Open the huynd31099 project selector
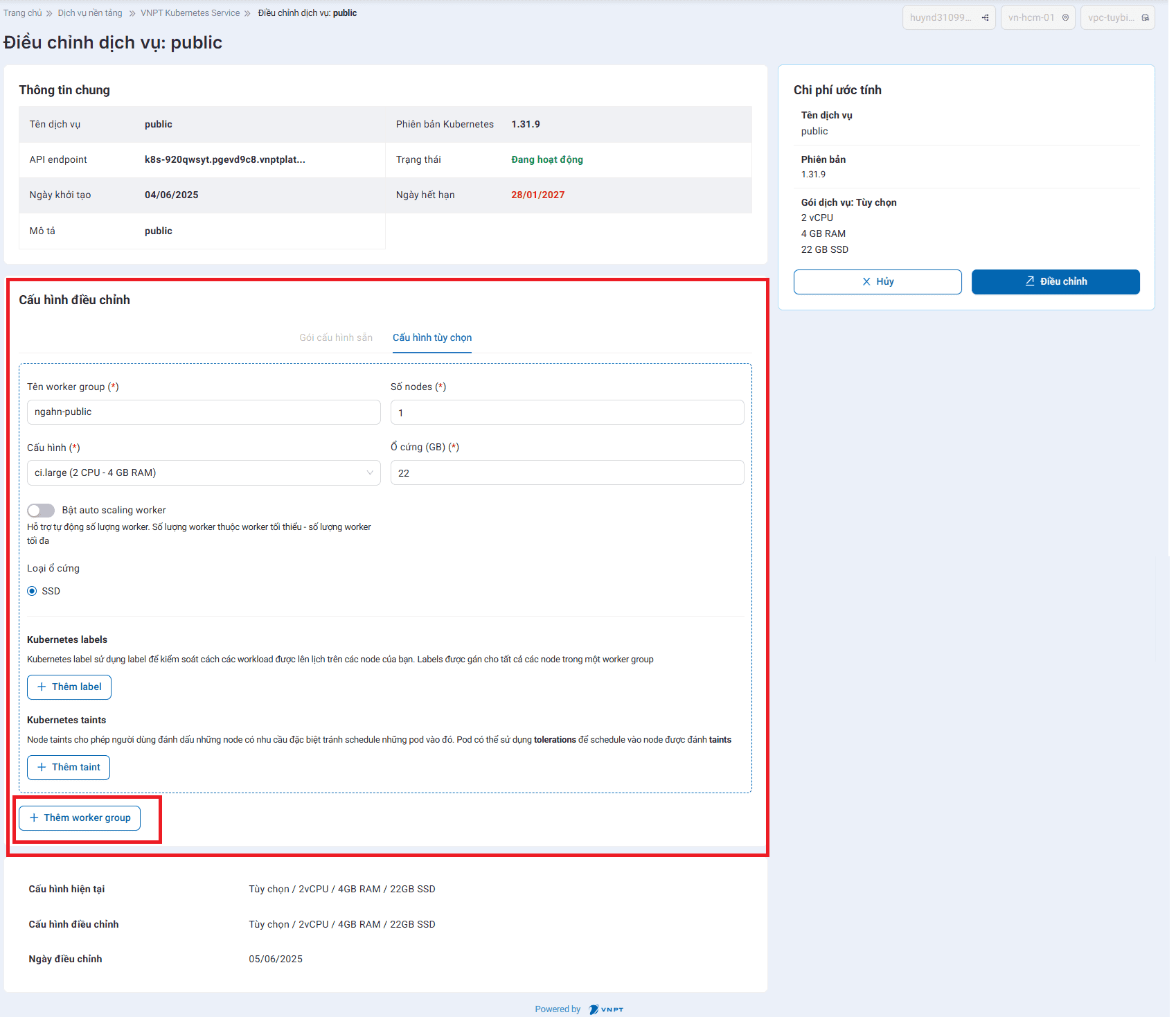This screenshot has width=1176, height=1017. tap(948, 18)
